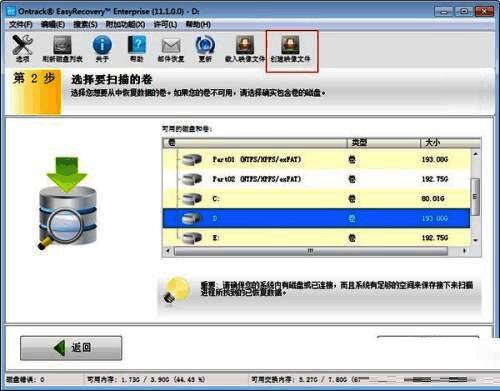Click the disk icon of E: row

click(x=192, y=238)
